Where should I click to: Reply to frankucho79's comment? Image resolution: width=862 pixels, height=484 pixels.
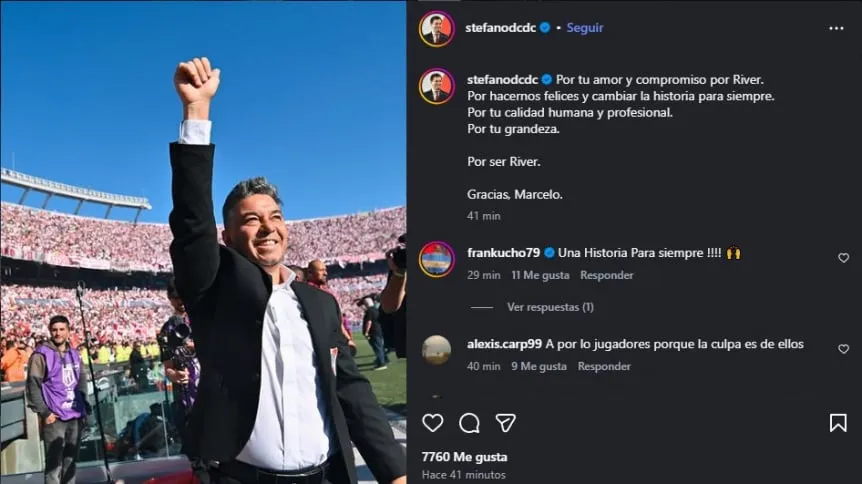tap(607, 275)
